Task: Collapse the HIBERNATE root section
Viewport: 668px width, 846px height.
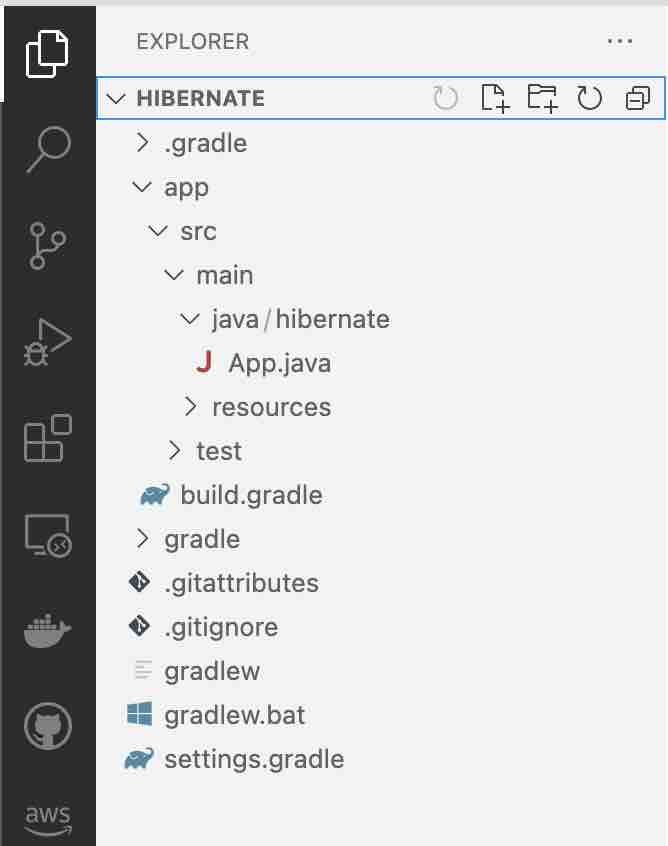Action: click(200, 98)
